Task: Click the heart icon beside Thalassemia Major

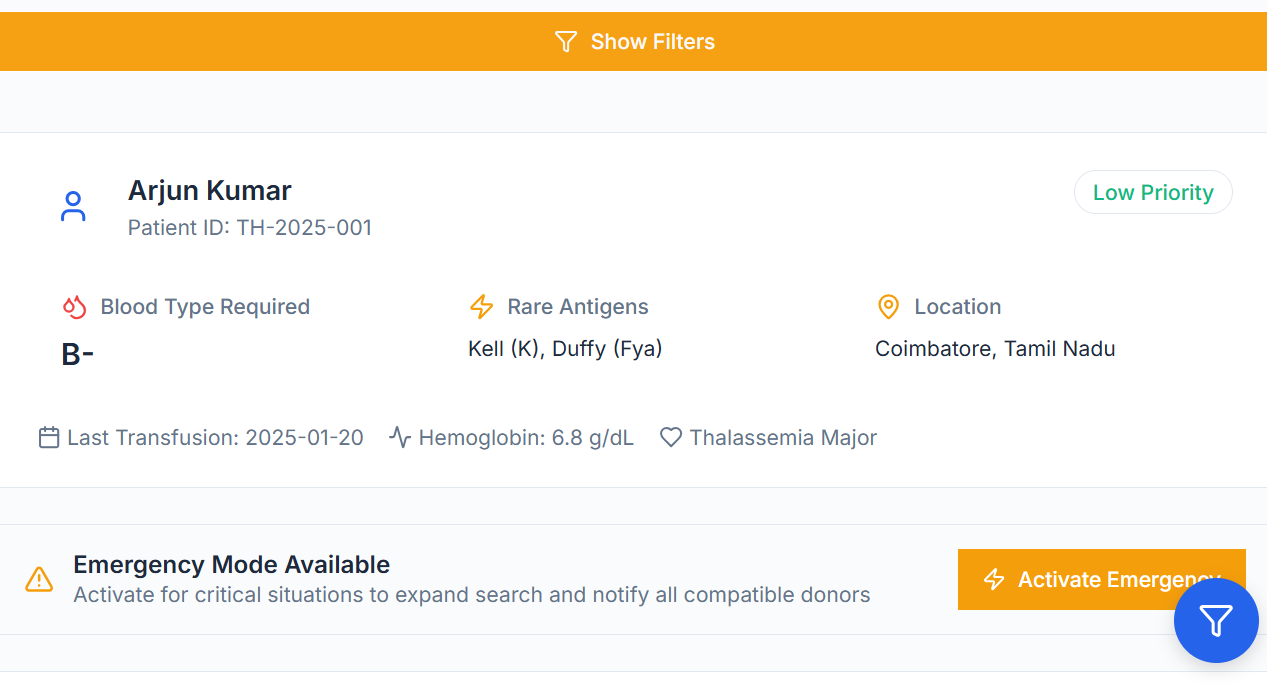Action: click(x=671, y=438)
